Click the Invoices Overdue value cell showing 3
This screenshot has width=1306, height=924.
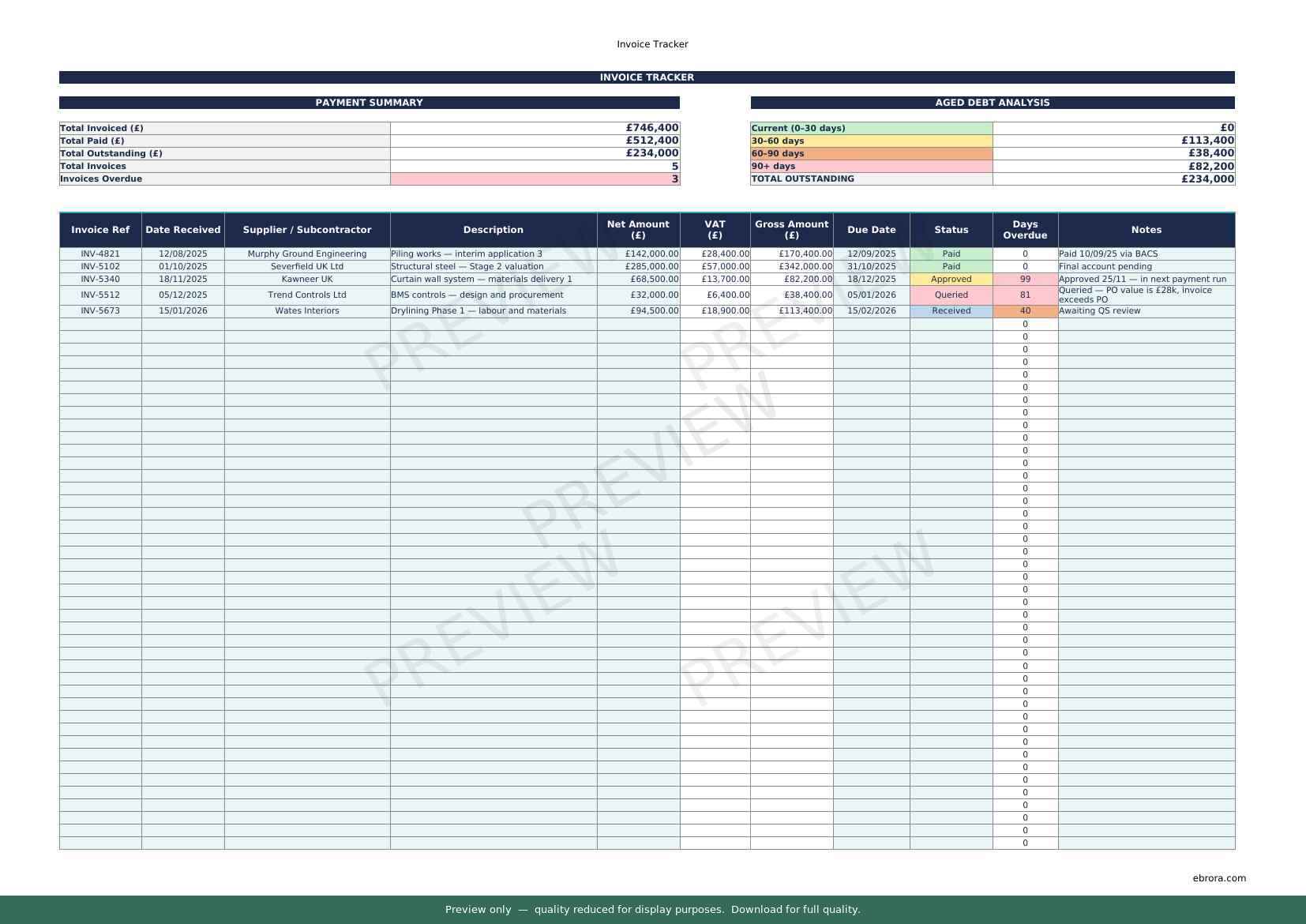[x=535, y=178]
